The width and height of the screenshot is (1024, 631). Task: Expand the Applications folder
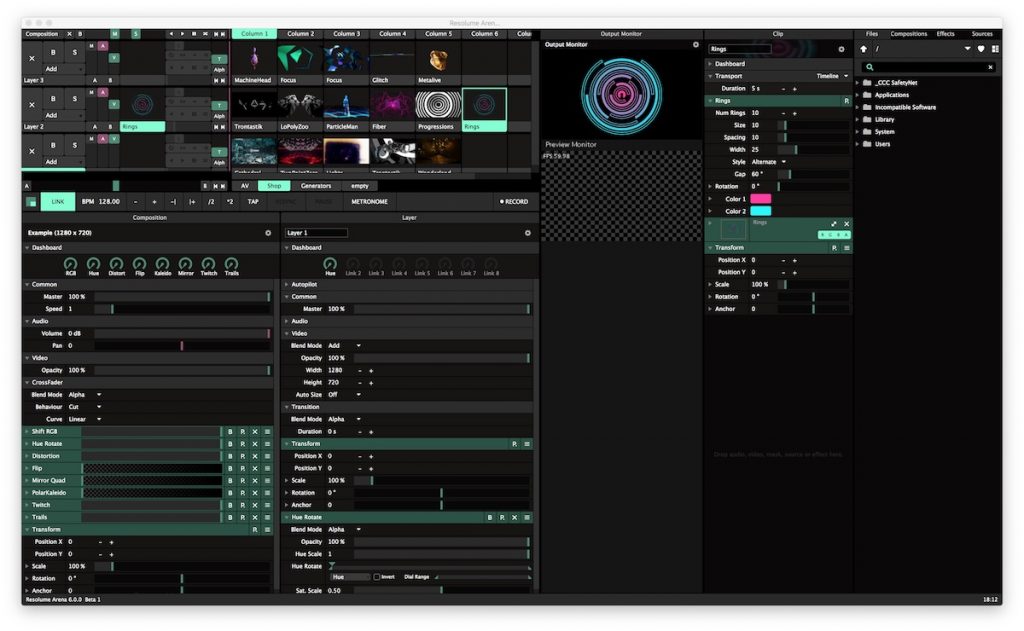[857, 95]
